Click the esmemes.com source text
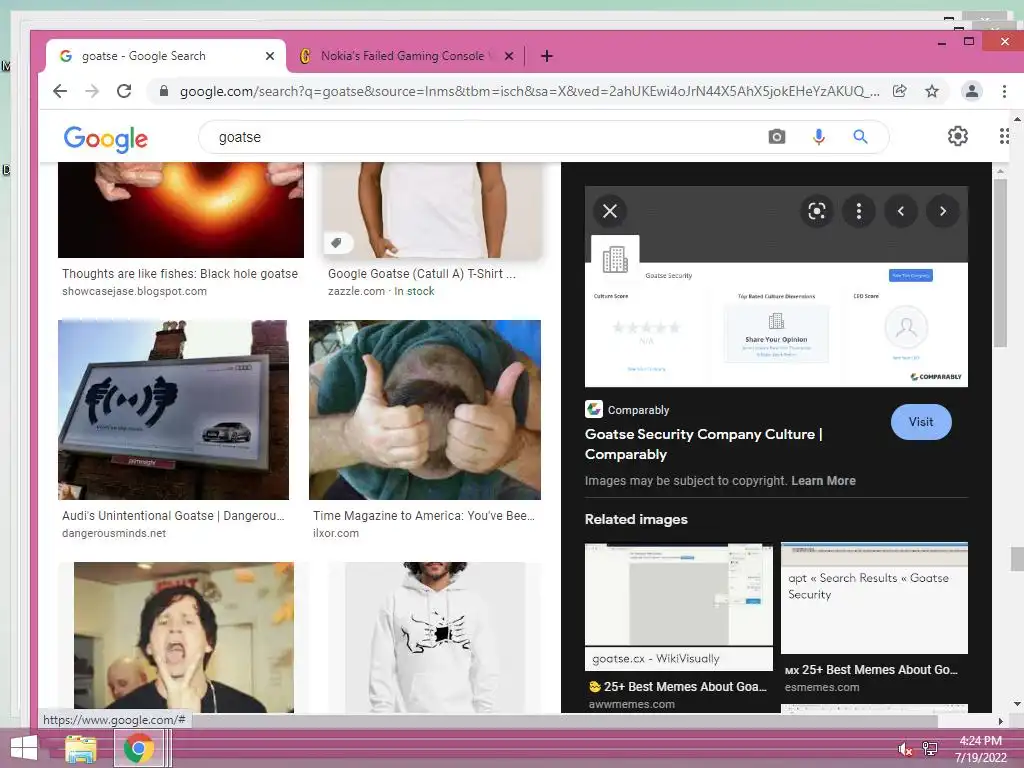Screen dimensions: 1024x768 point(822,687)
